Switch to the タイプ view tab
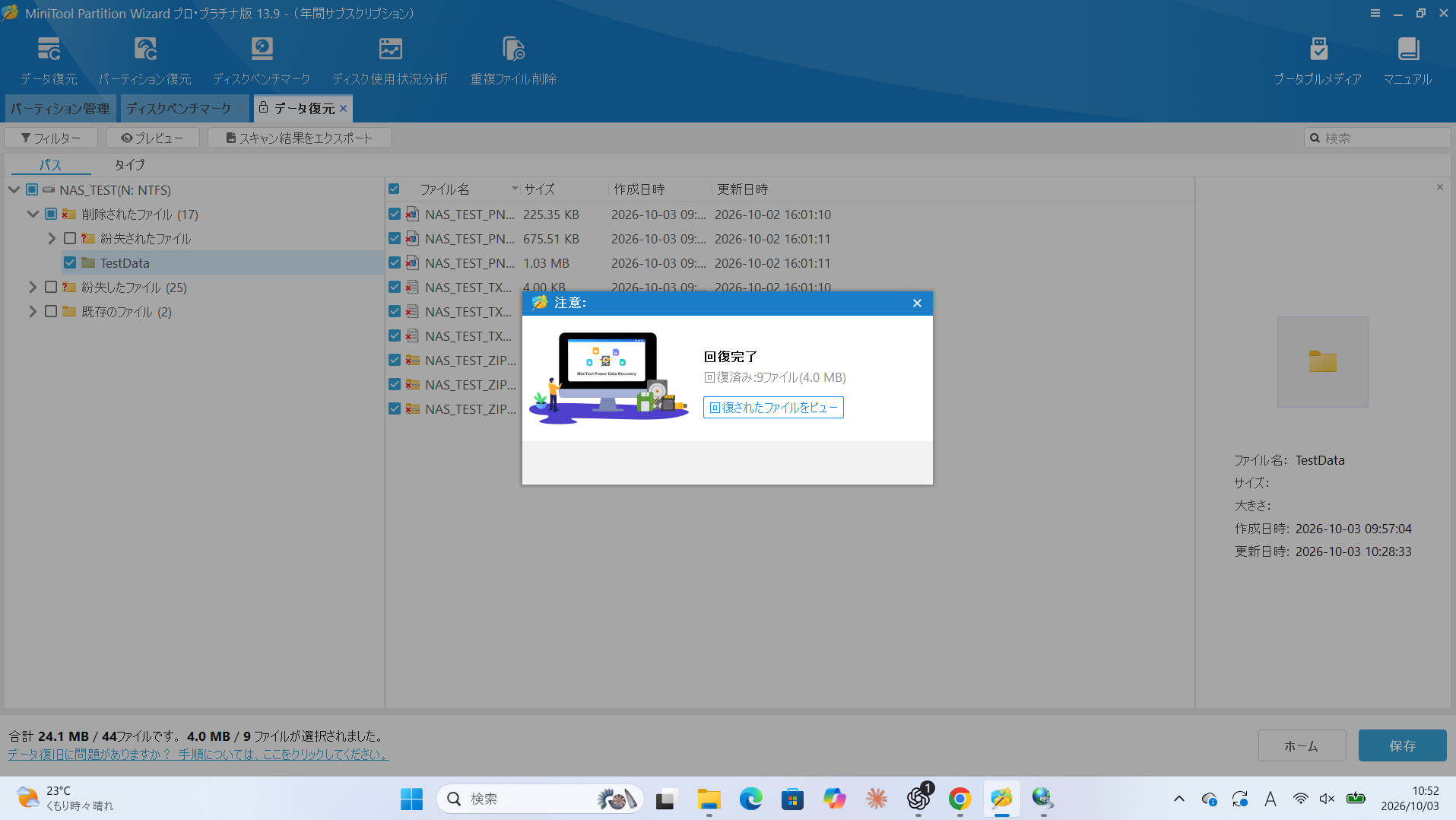The height and width of the screenshot is (820, 1456). [129, 164]
